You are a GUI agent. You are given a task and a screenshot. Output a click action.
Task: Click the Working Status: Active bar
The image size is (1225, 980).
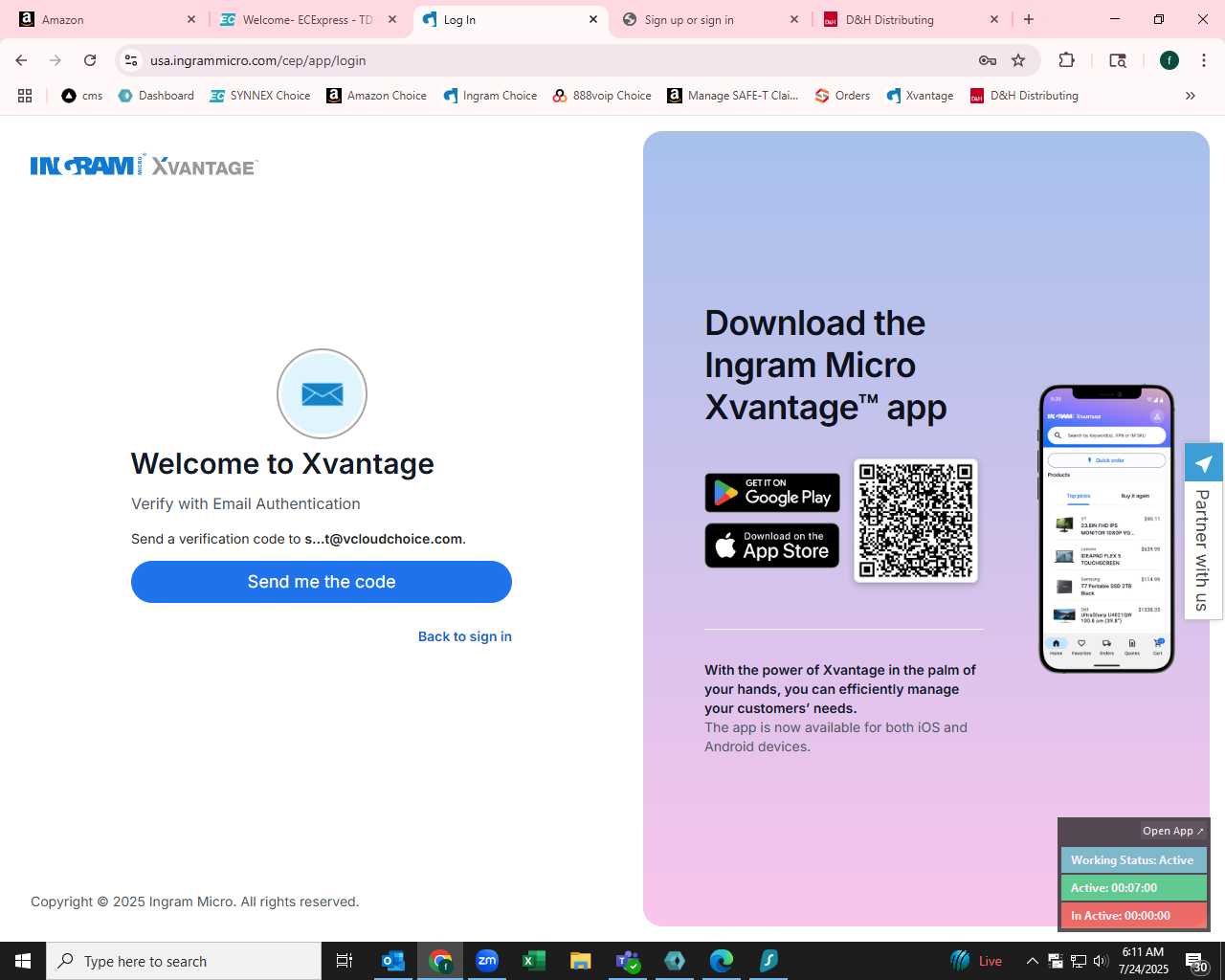(x=1133, y=860)
